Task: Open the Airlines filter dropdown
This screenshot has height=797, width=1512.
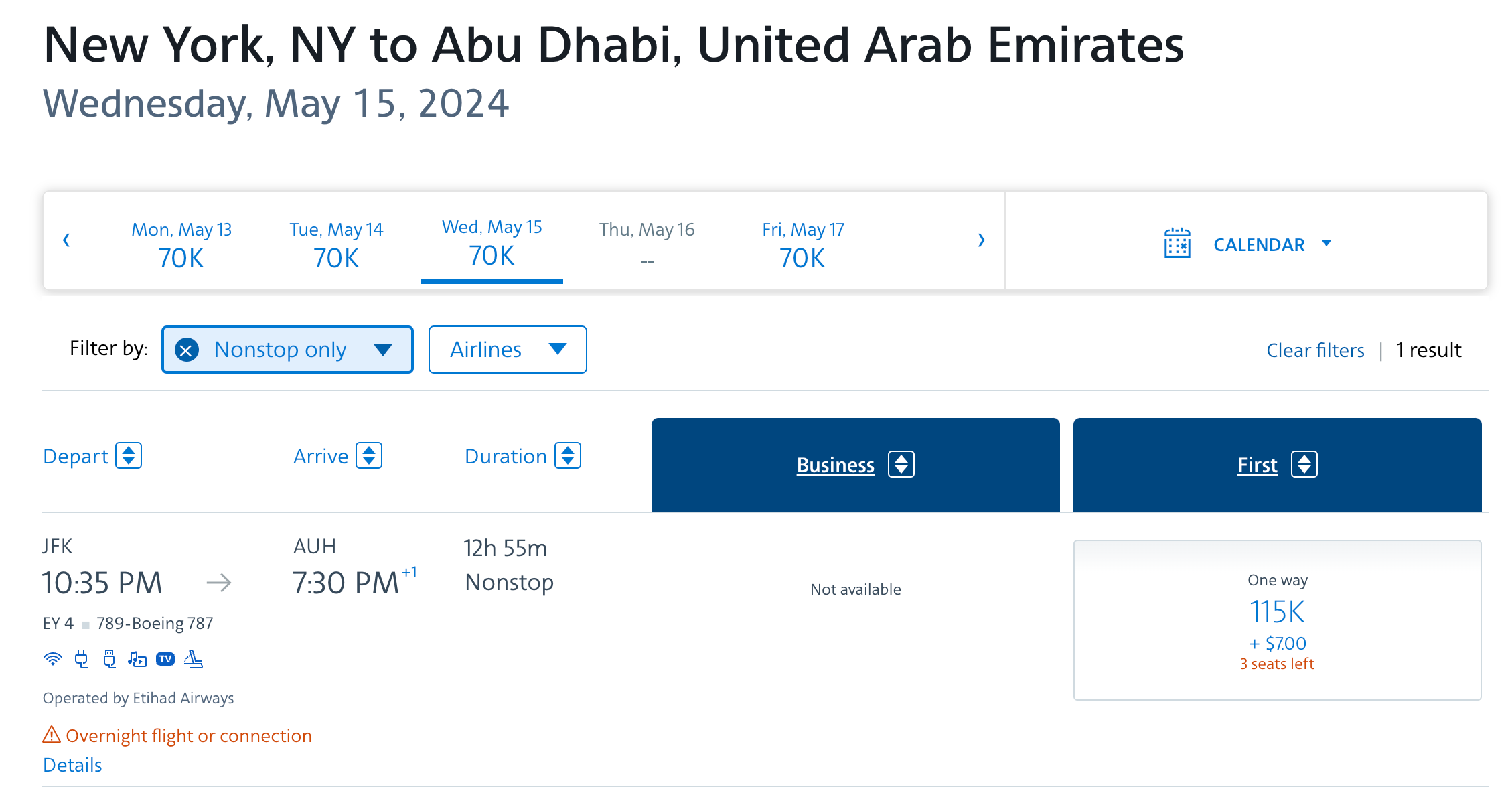Action: click(508, 350)
